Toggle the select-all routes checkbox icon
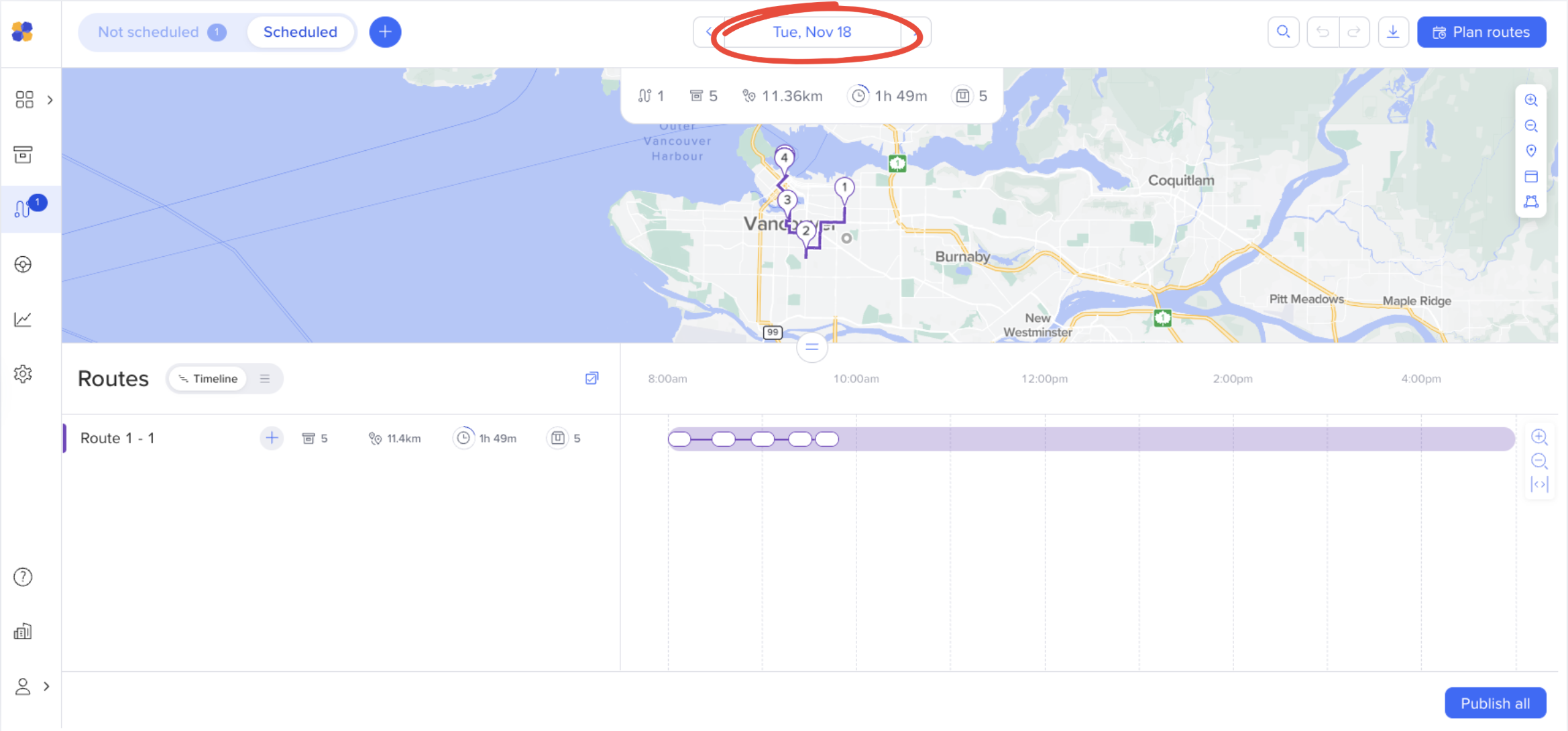This screenshot has width=1568, height=731. click(x=592, y=378)
